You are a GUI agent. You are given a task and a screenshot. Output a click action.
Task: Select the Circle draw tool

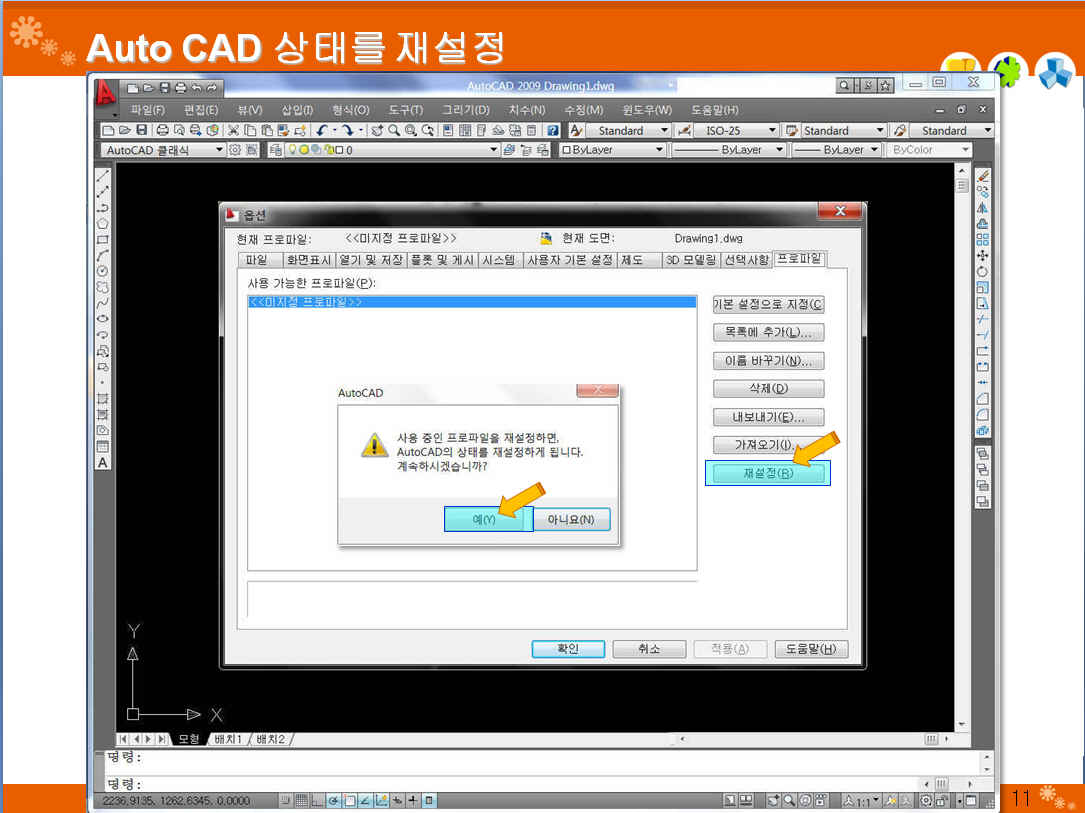(x=102, y=271)
